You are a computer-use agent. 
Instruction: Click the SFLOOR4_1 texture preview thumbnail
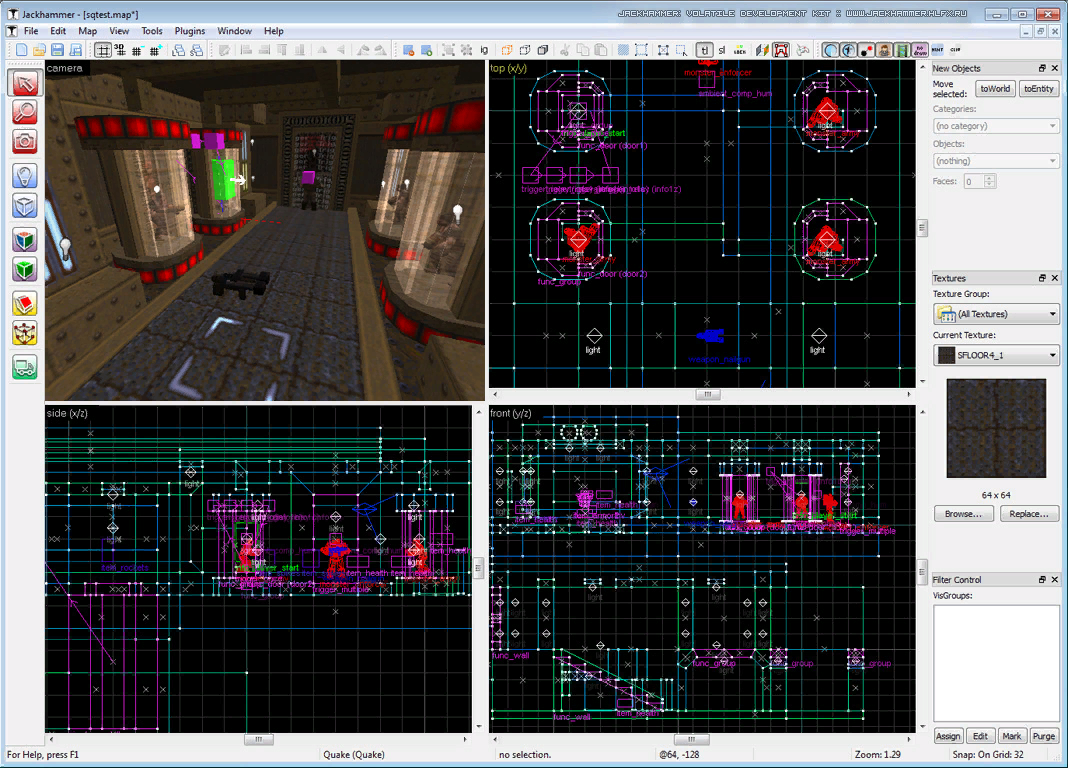pyautogui.click(x=996, y=428)
